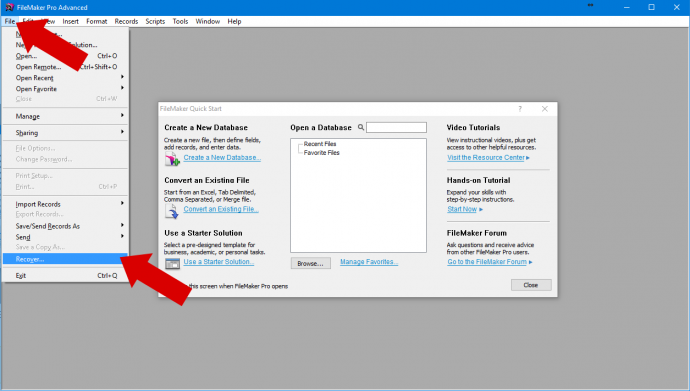Image resolution: width=690 pixels, height=391 pixels.
Task: Click the Starter Solution template icon
Action: (172, 263)
